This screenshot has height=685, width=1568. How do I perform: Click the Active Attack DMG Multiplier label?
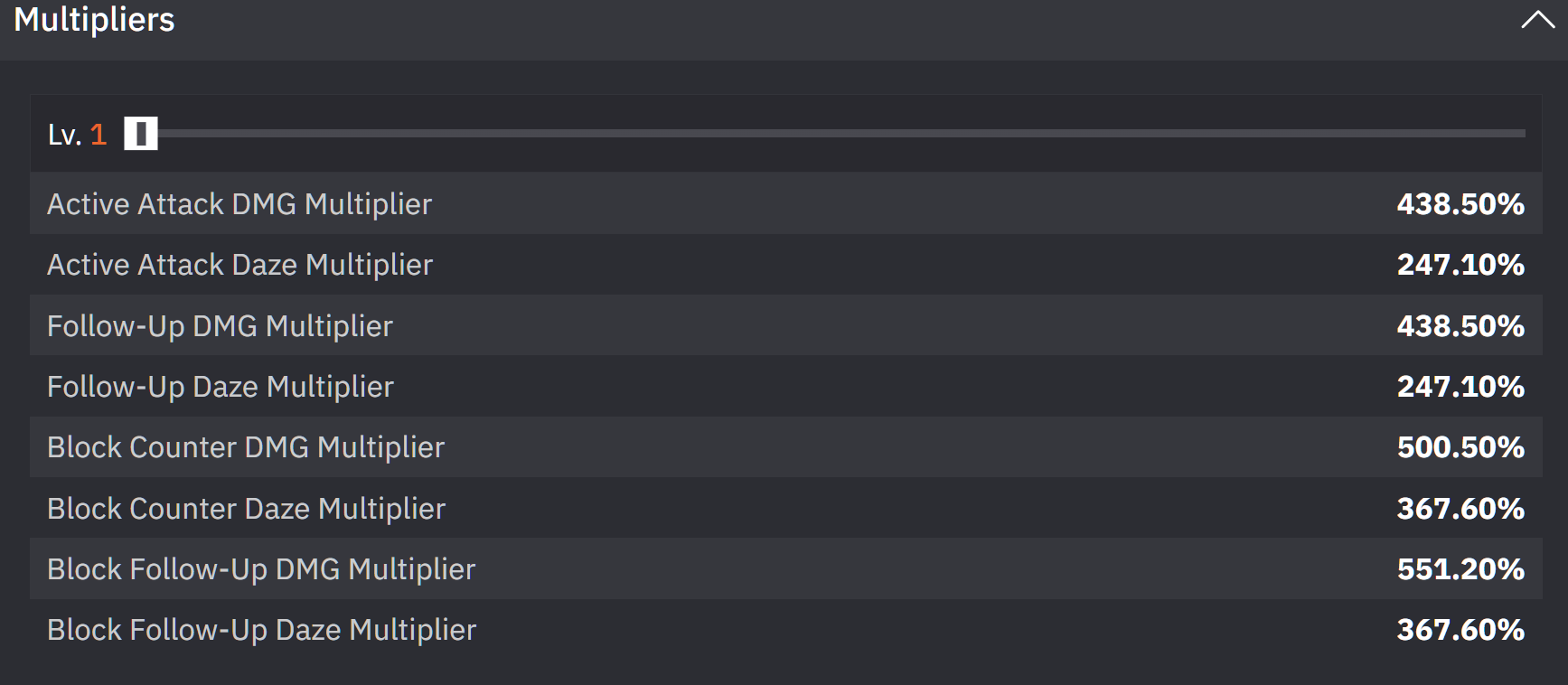tap(239, 204)
